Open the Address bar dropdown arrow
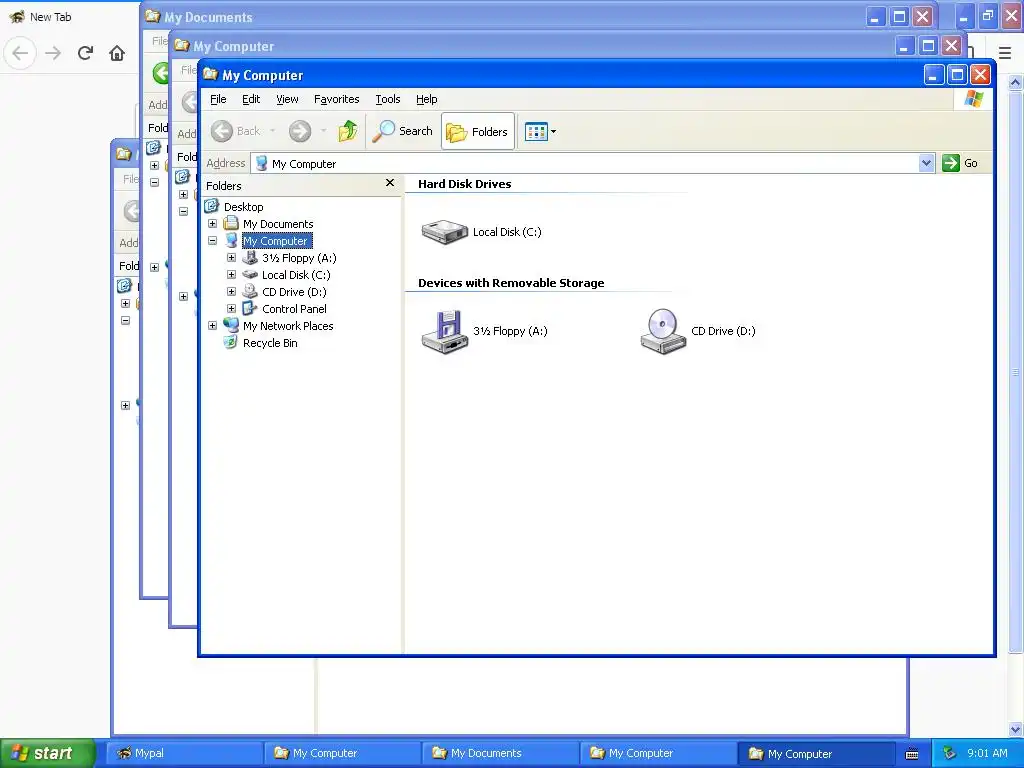 (x=926, y=163)
